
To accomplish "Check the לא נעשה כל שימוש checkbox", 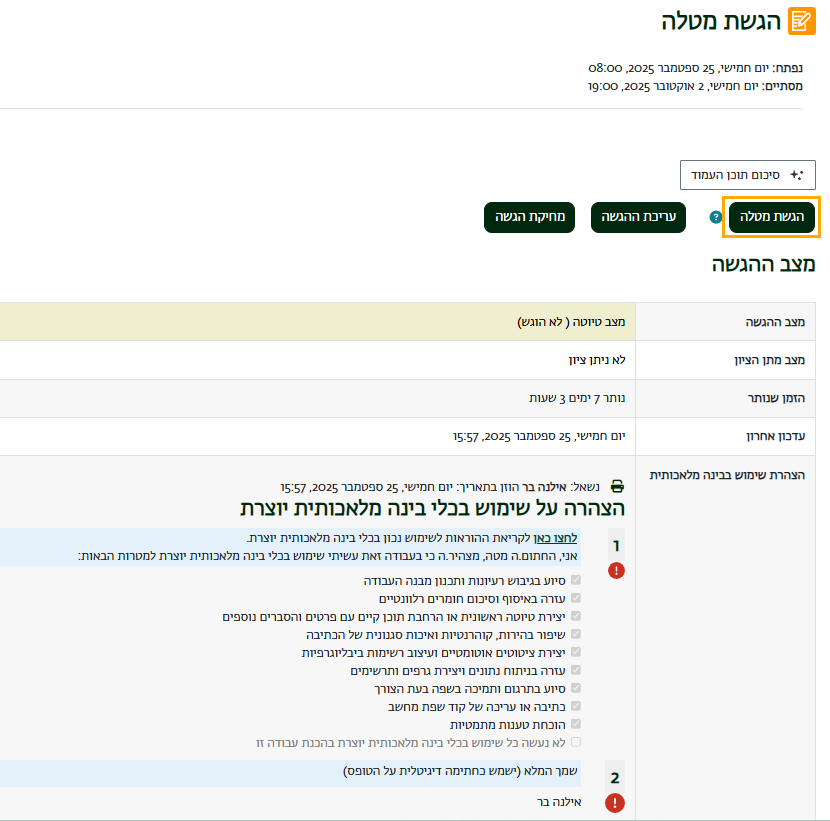I will pos(575,742).
